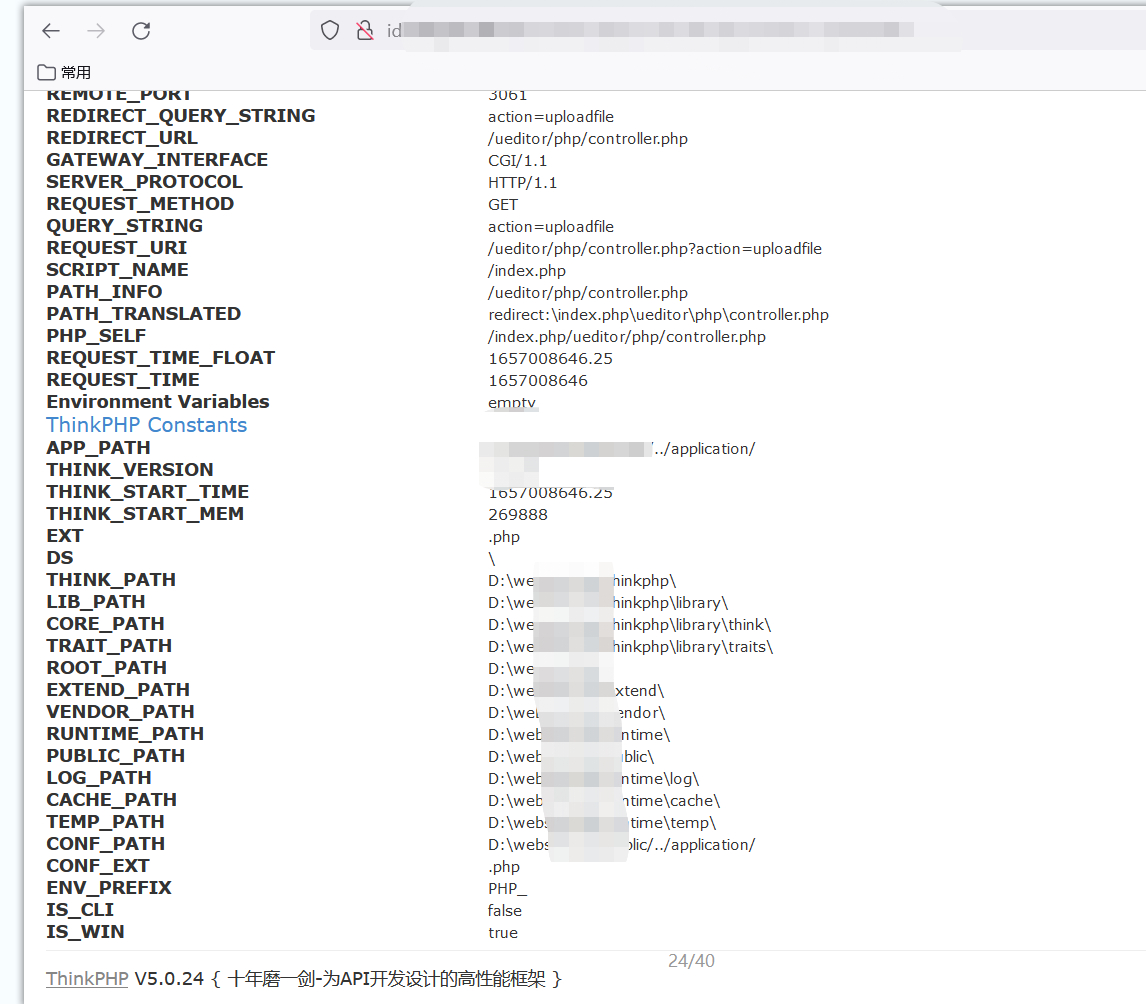Select CONF_EXT label
This screenshot has height=1004, width=1146.
[98, 864]
